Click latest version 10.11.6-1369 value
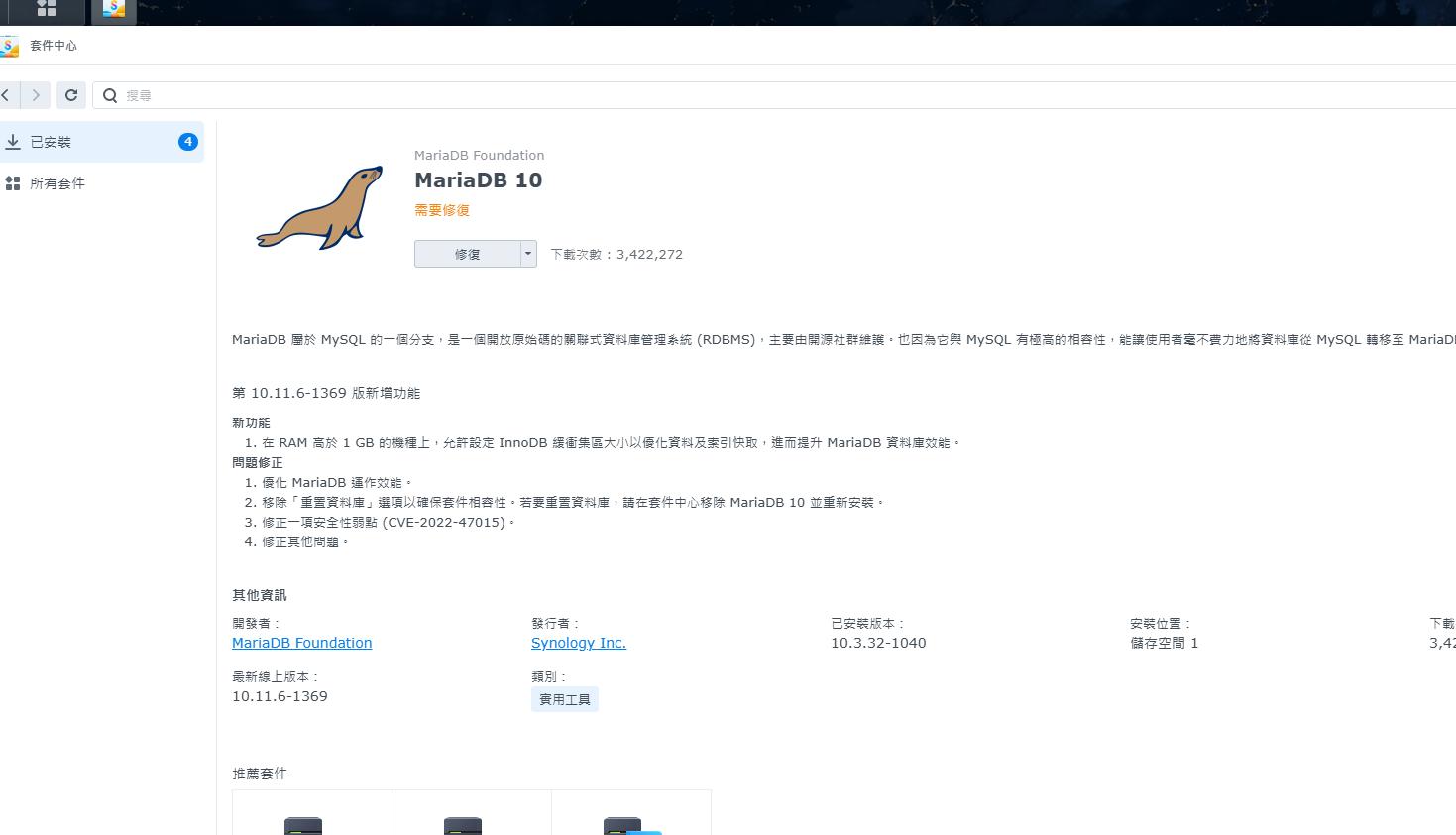The image size is (1456, 835). [280, 696]
